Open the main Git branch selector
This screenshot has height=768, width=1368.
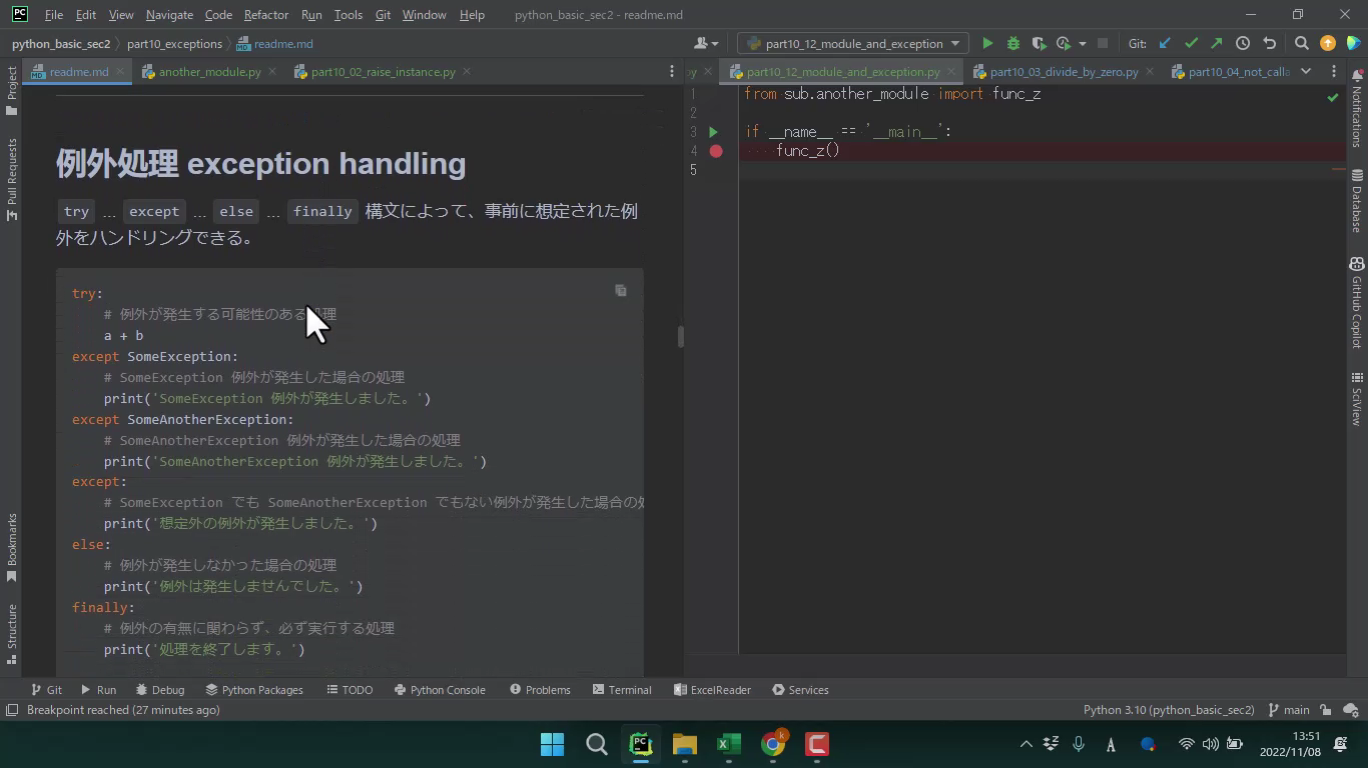point(1288,710)
